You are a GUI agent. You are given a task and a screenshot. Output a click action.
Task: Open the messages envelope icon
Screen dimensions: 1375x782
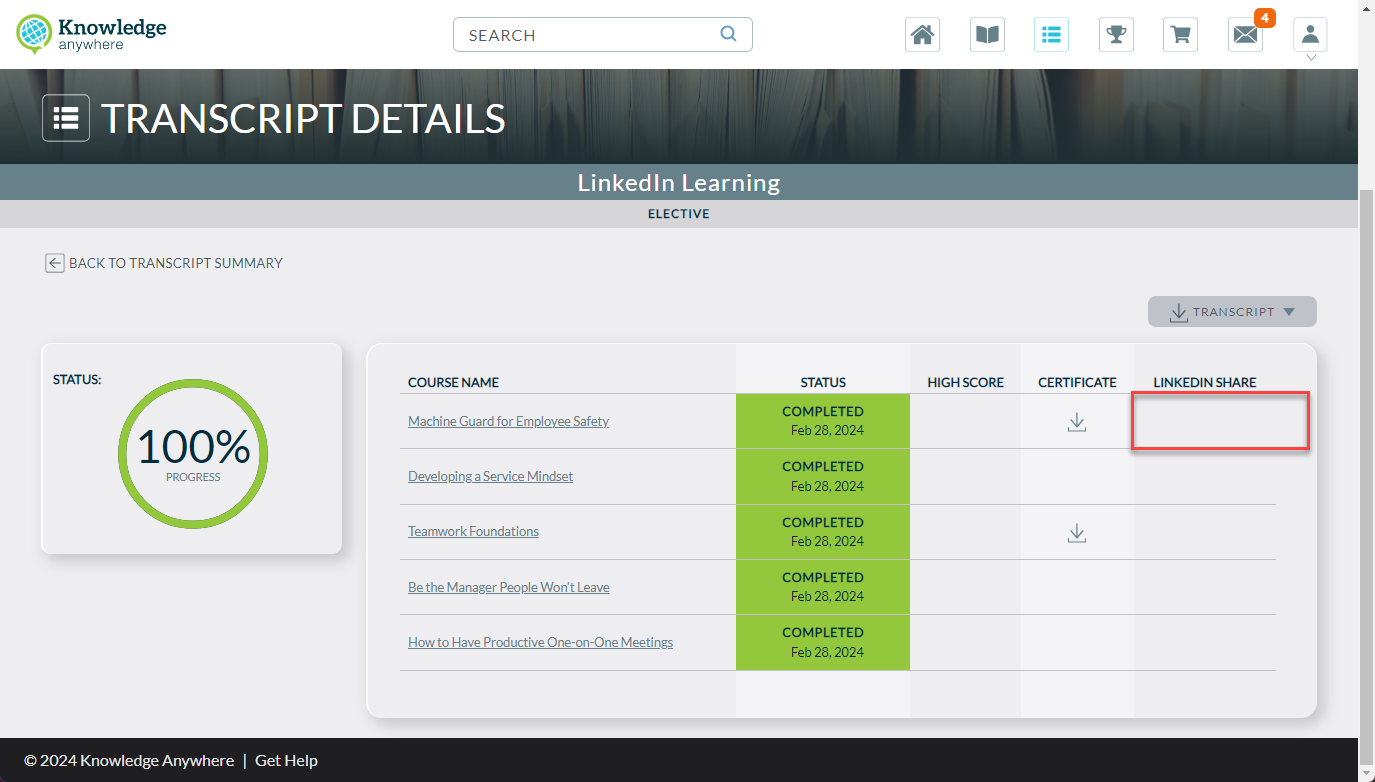coord(1245,35)
